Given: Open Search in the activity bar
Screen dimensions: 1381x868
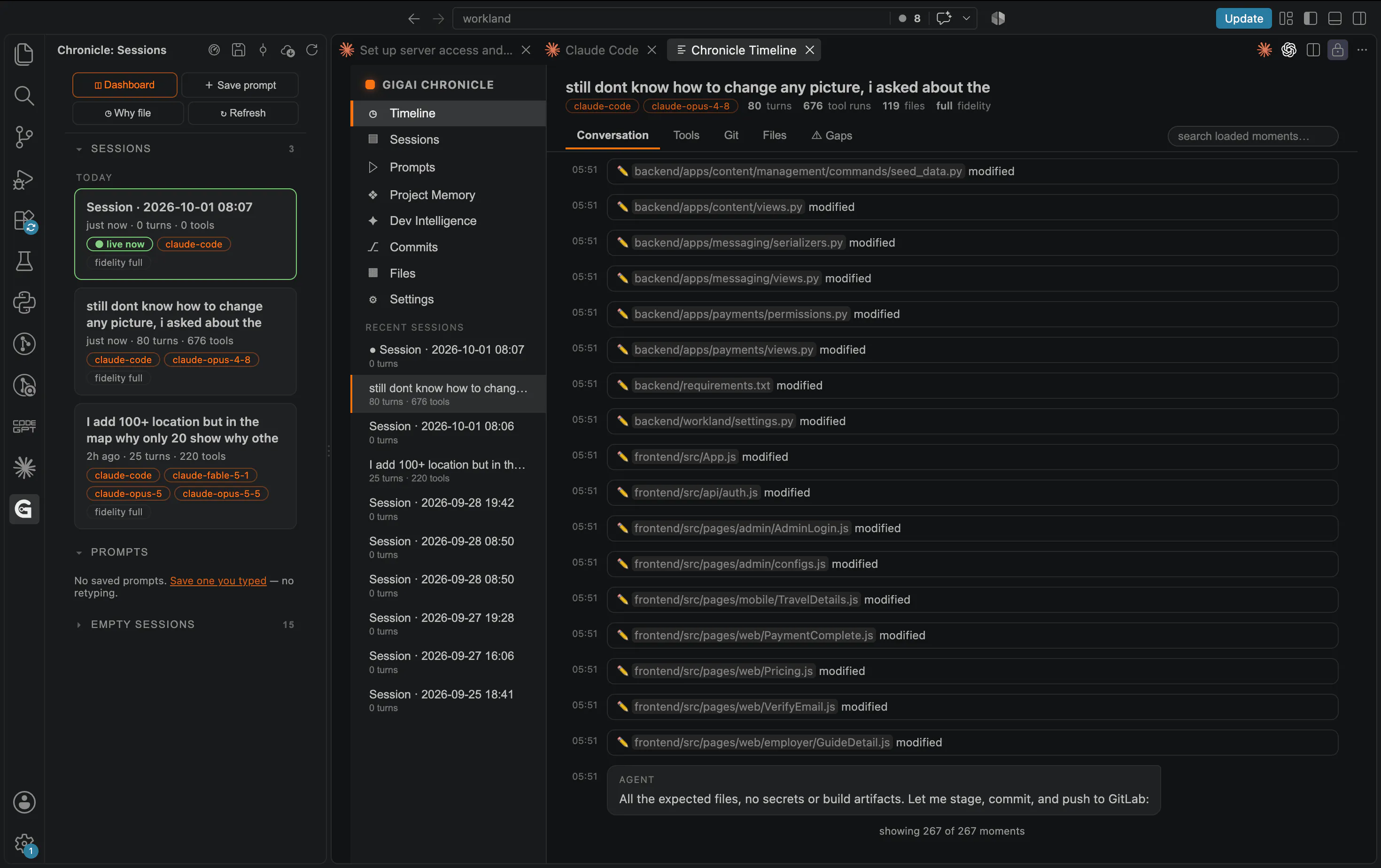Looking at the screenshot, I should pos(23,95).
